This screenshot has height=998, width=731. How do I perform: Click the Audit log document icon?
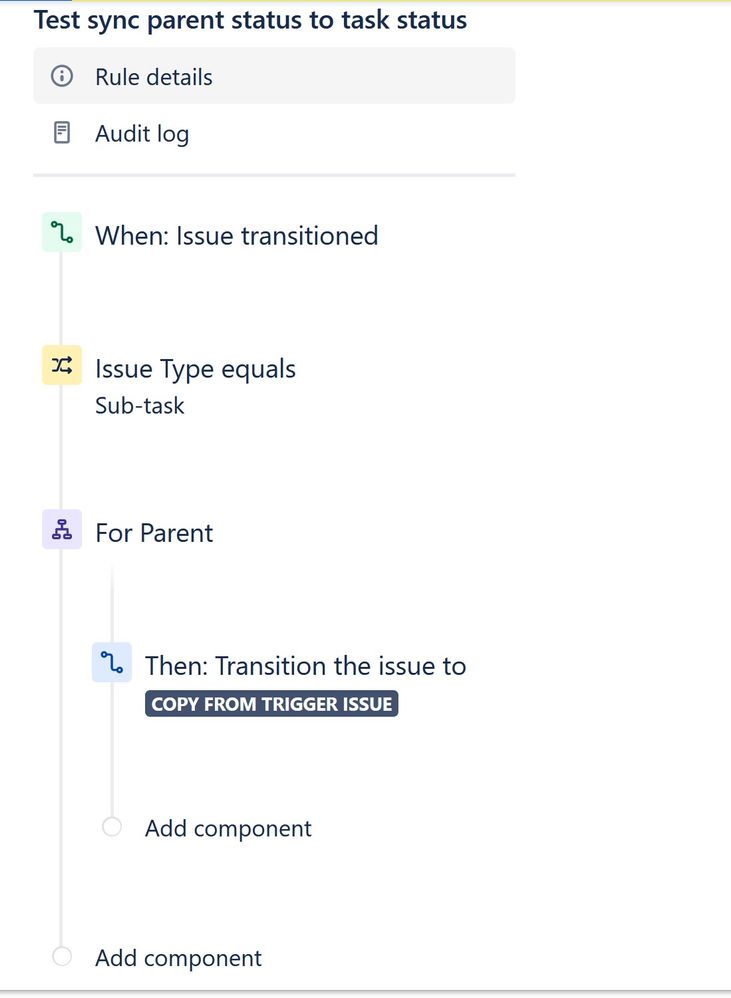pos(62,132)
